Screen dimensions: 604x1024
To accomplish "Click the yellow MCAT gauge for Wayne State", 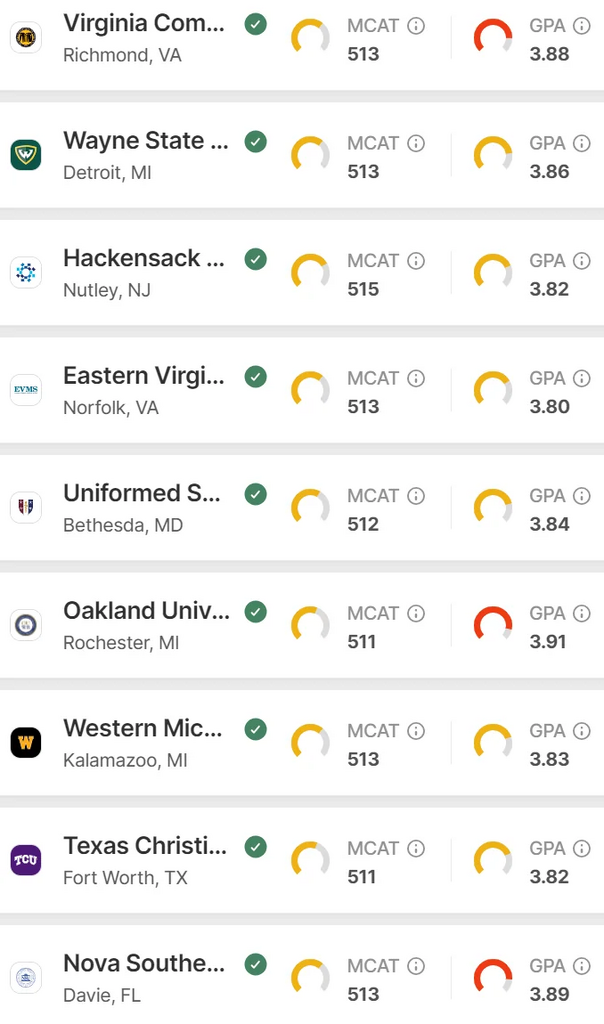I will (x=310, y=155).
